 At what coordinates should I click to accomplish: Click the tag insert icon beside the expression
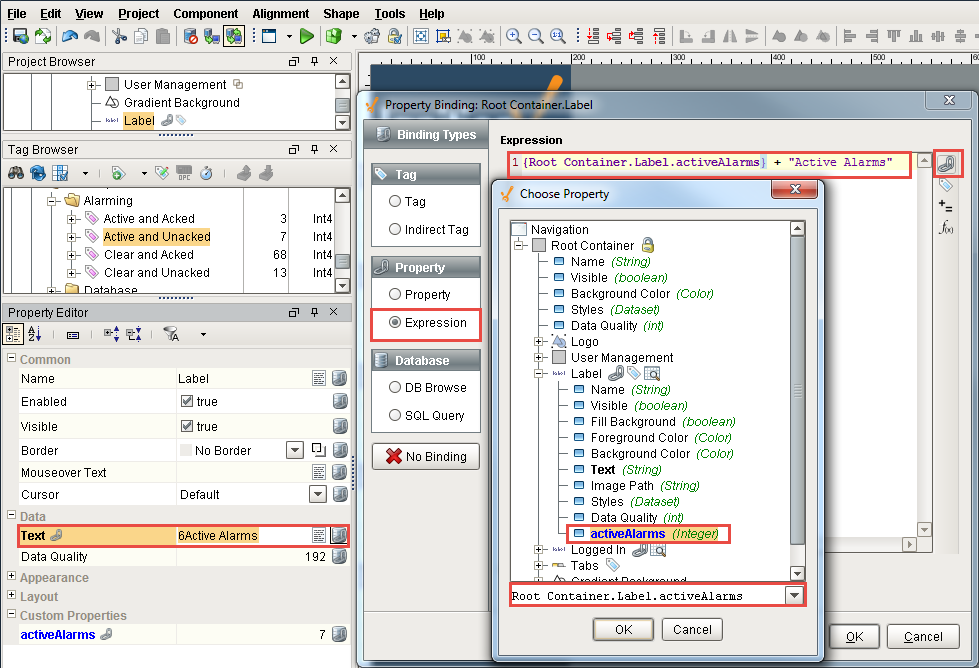point(945,186)
